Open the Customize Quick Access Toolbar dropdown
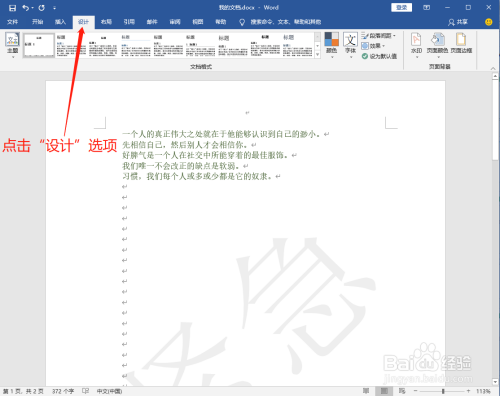 pos(54,8)
